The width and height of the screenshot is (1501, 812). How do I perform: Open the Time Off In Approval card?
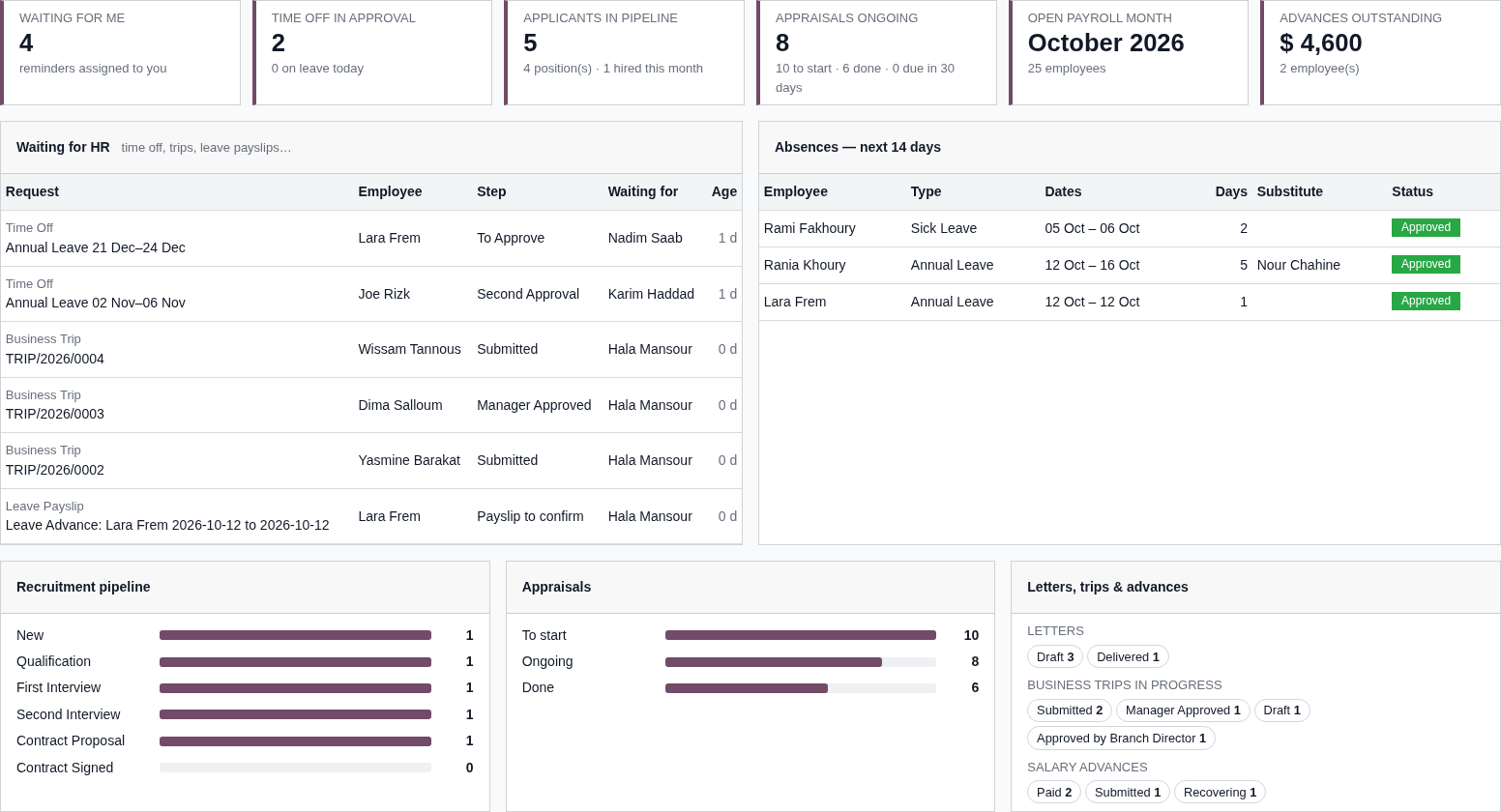coord(372,52)
